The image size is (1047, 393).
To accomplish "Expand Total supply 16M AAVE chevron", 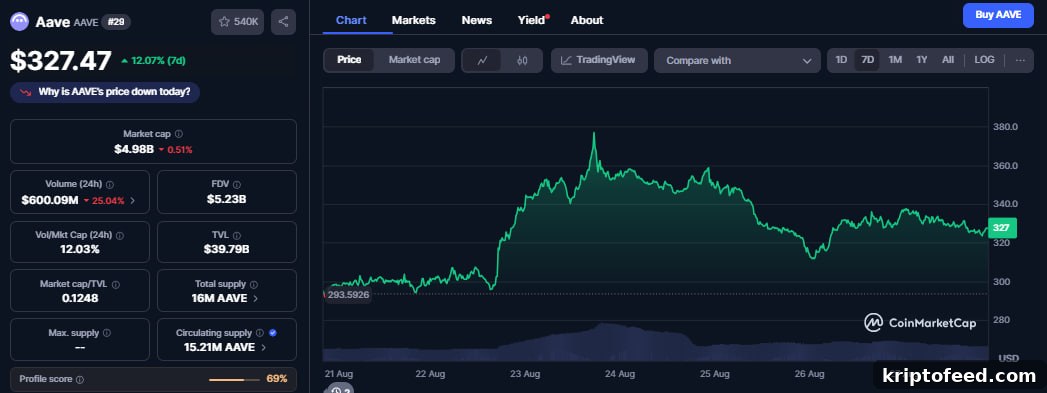I will 256,298.
